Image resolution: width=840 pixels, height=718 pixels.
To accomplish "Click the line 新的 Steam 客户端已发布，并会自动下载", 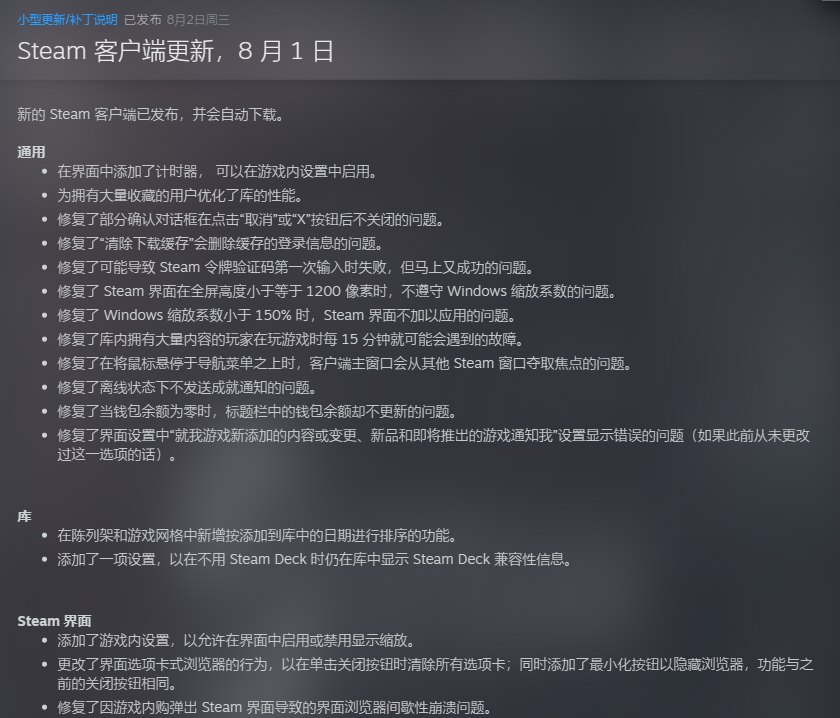I will click(x=151, y=115).
